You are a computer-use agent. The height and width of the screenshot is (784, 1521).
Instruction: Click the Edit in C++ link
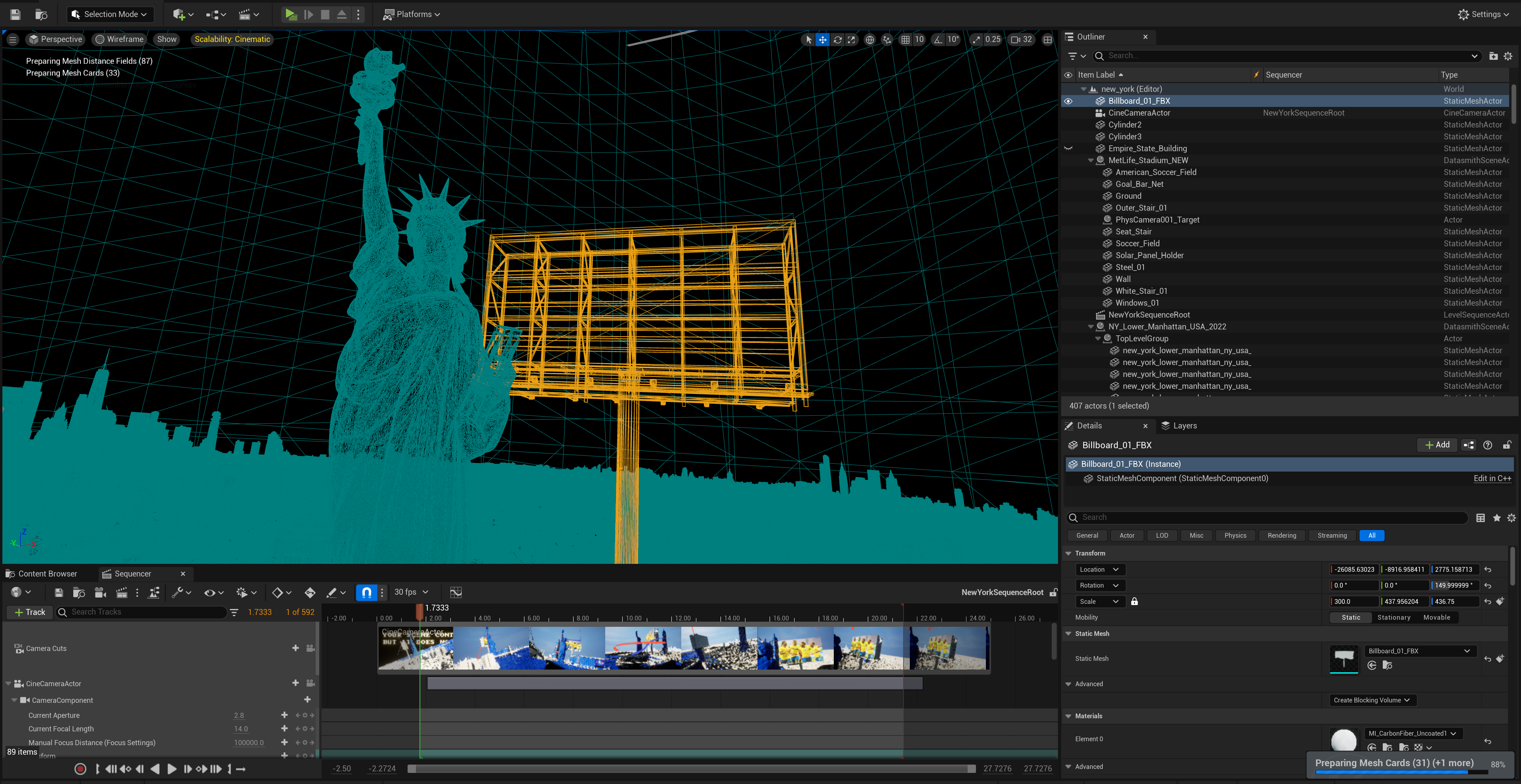point(1492,479)
